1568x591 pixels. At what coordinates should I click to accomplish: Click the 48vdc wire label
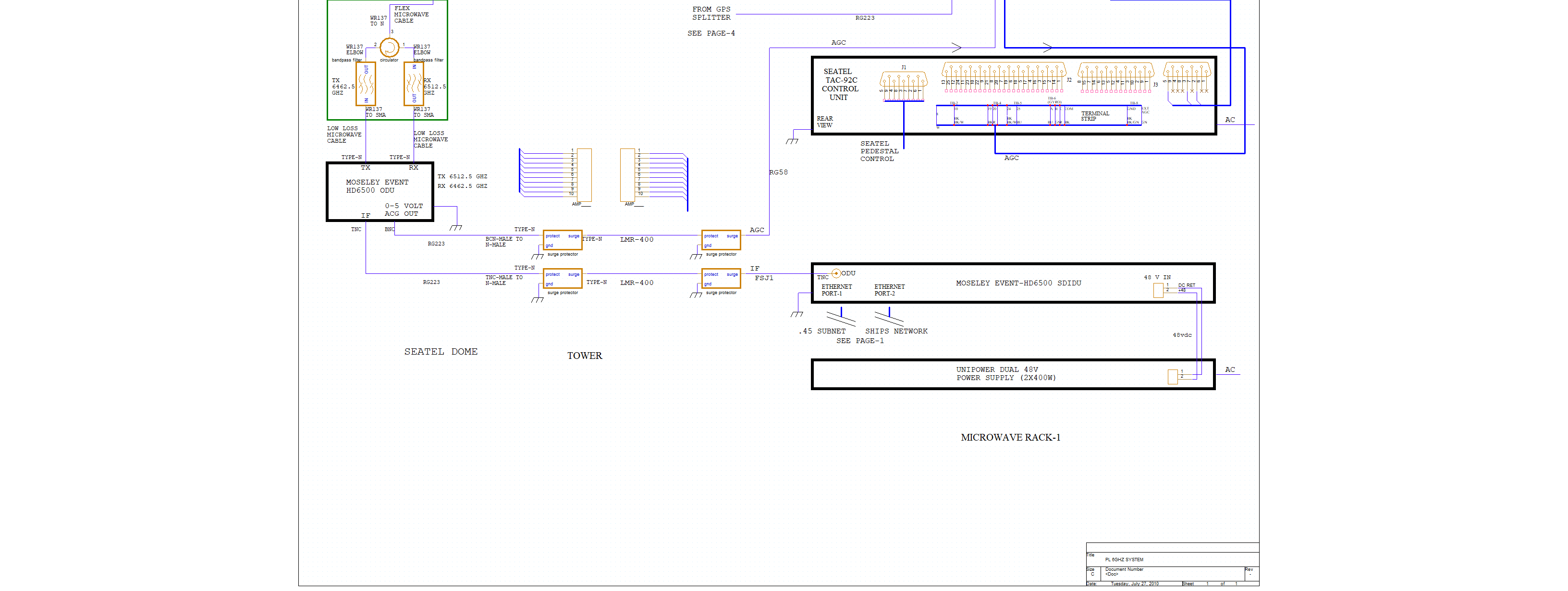click(x=1182, y=335)
